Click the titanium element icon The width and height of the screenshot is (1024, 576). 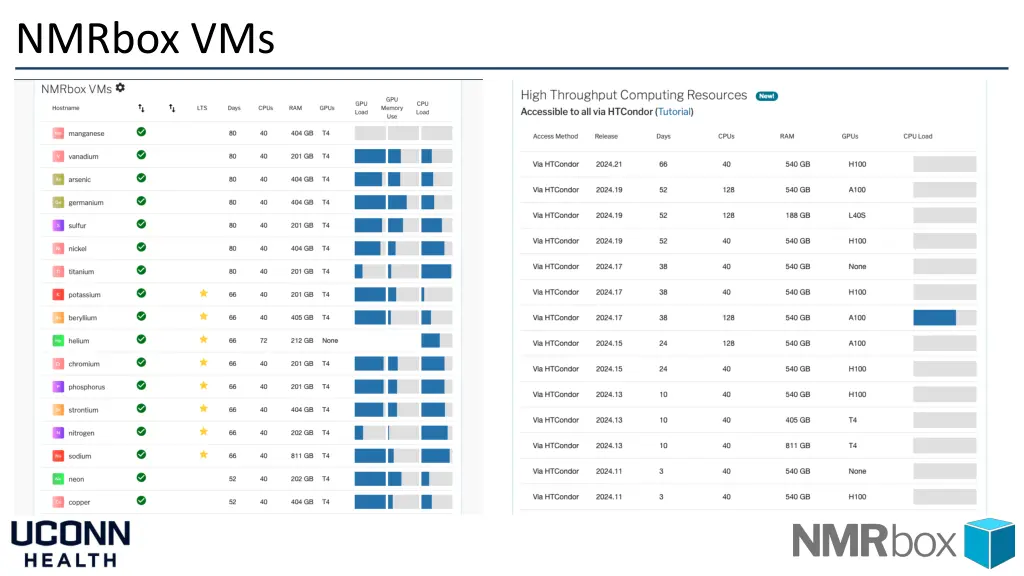[x=58, y=272]
